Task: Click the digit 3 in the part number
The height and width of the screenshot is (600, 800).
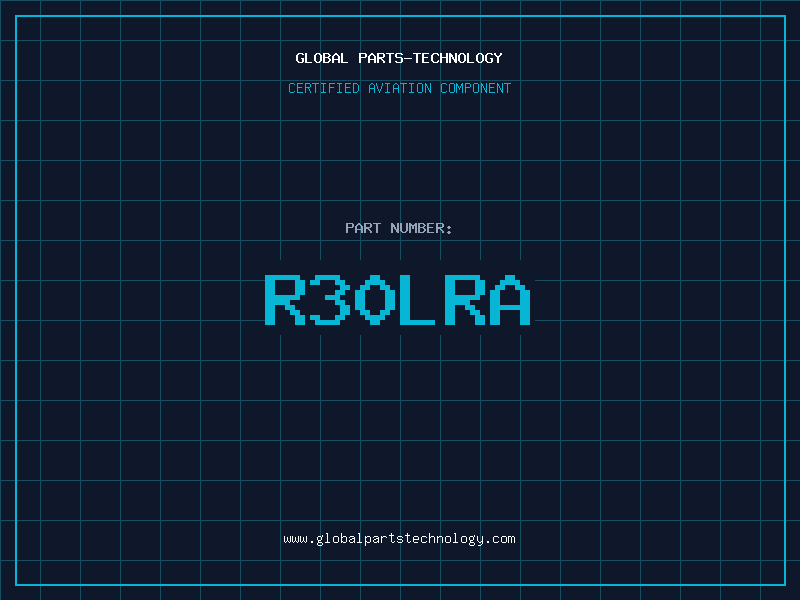Action: click(330, 299)
